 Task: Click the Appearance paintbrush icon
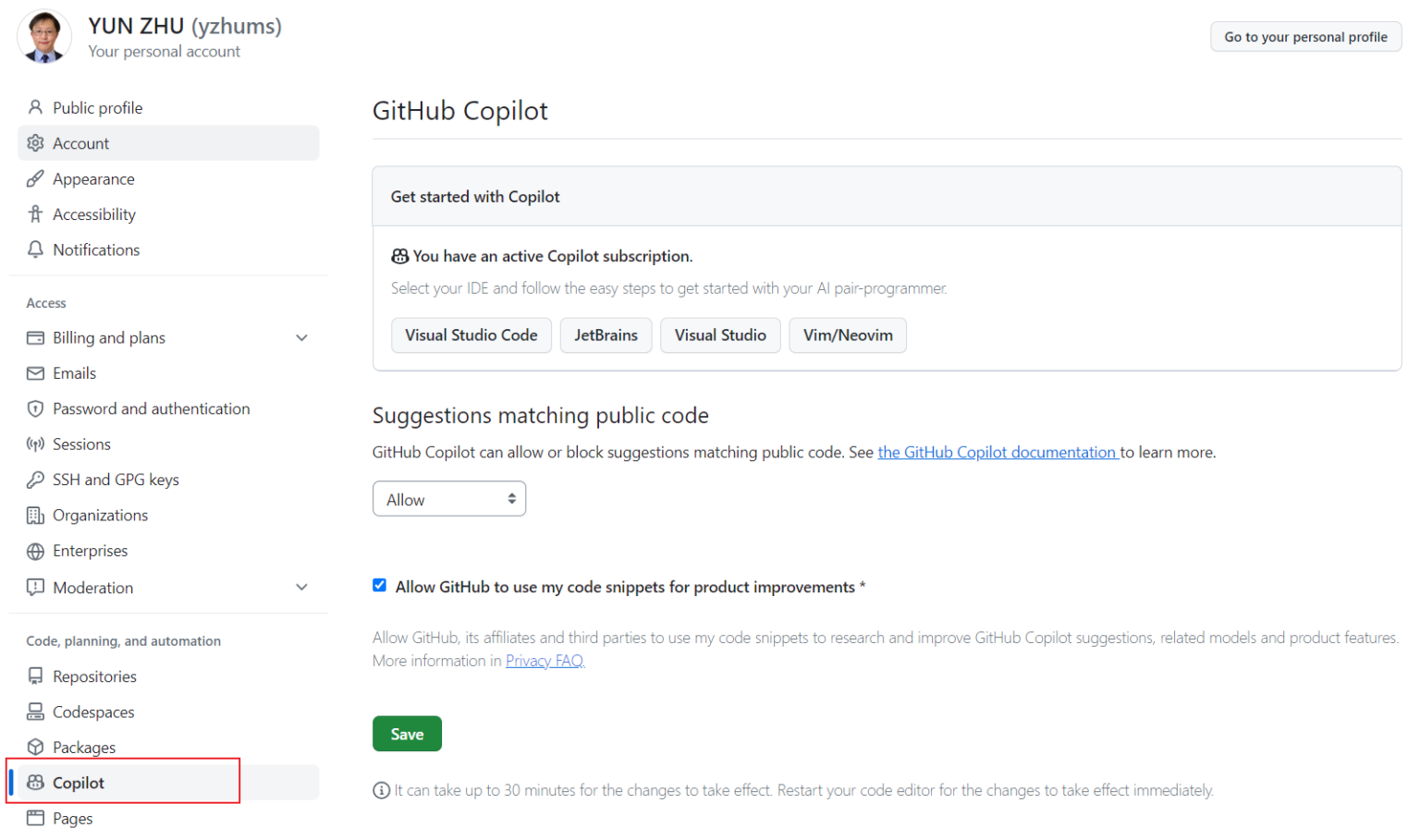[x=35, y=178]
